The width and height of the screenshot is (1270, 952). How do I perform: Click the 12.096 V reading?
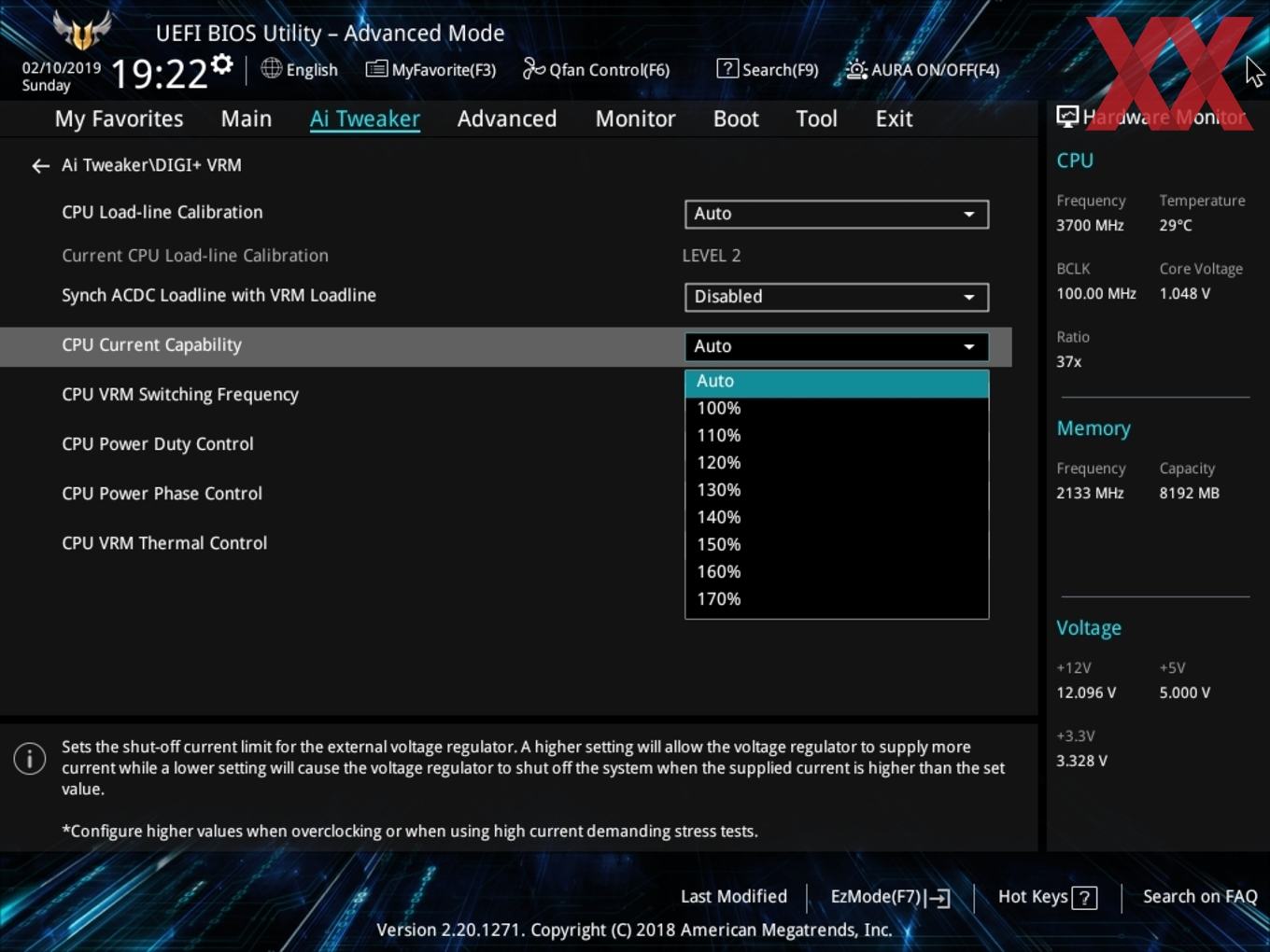click(x=1086, y=693)
